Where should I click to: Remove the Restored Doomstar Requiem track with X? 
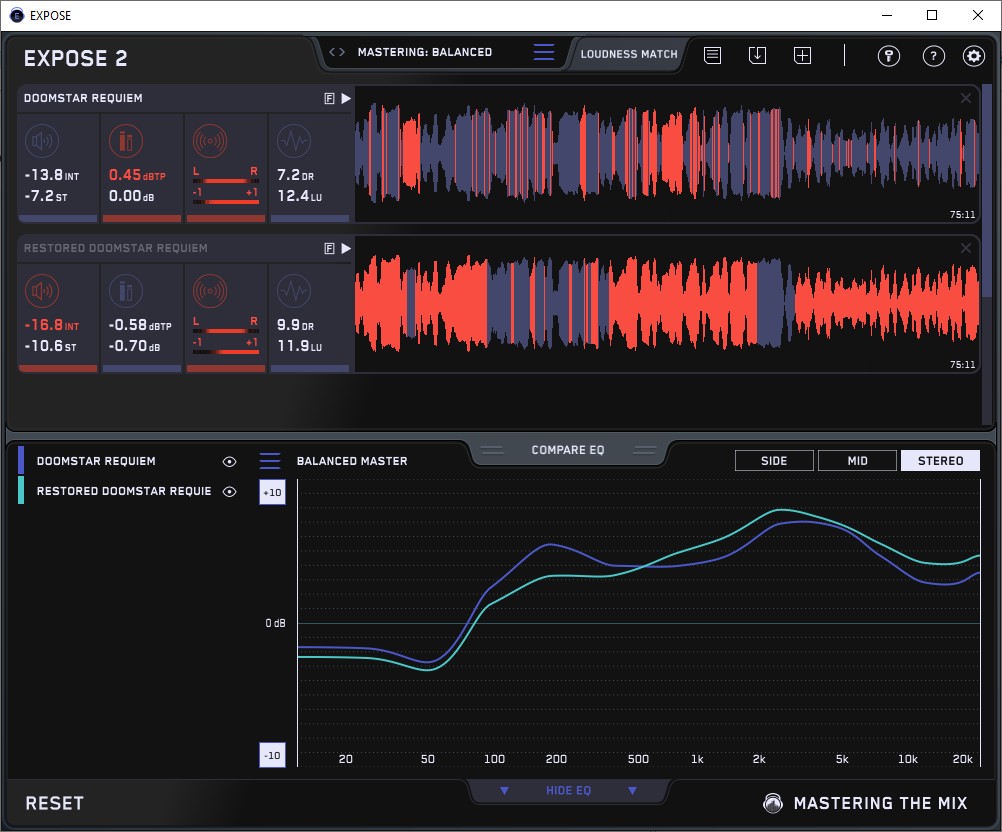966,248
